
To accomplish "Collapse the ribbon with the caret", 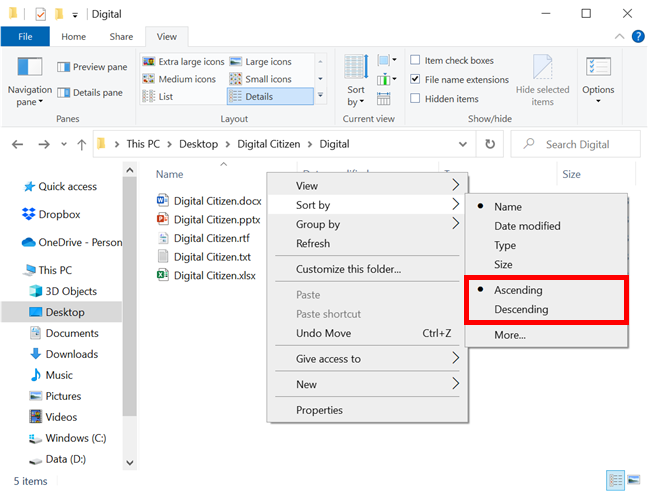I will [x=619, y=36].
